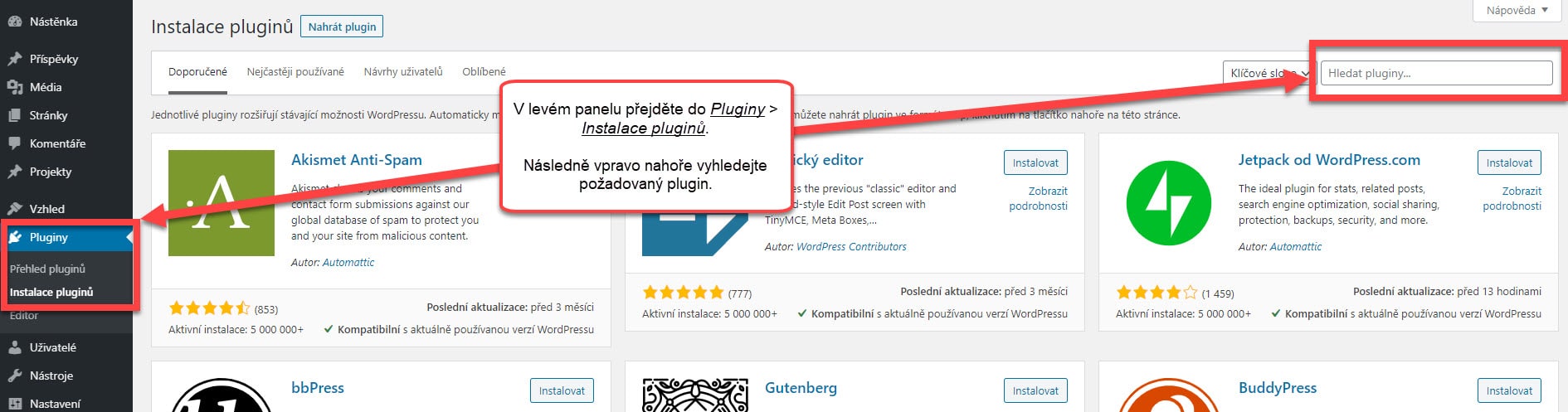Screen dimensions: 1568x412
Task: Open the BuddyPress title link
Action: (1278, 387)
